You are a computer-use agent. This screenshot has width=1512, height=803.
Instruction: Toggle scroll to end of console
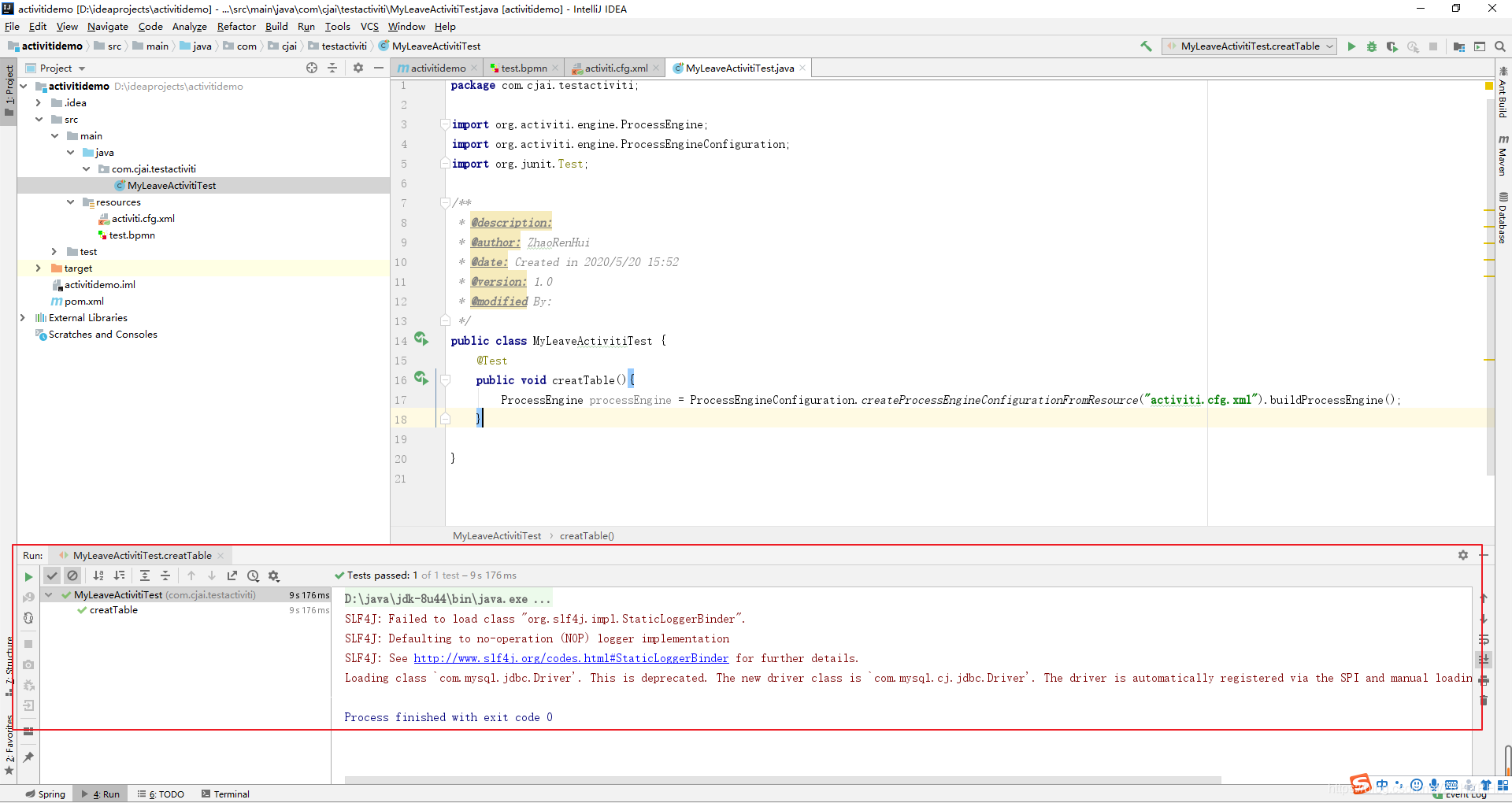pyautogui.click(x=1484, y=659)
